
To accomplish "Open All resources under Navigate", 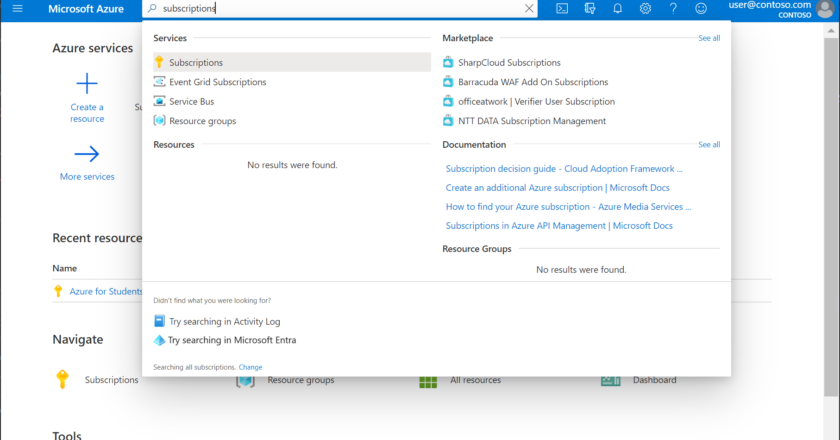I will [x=475, y=380].
